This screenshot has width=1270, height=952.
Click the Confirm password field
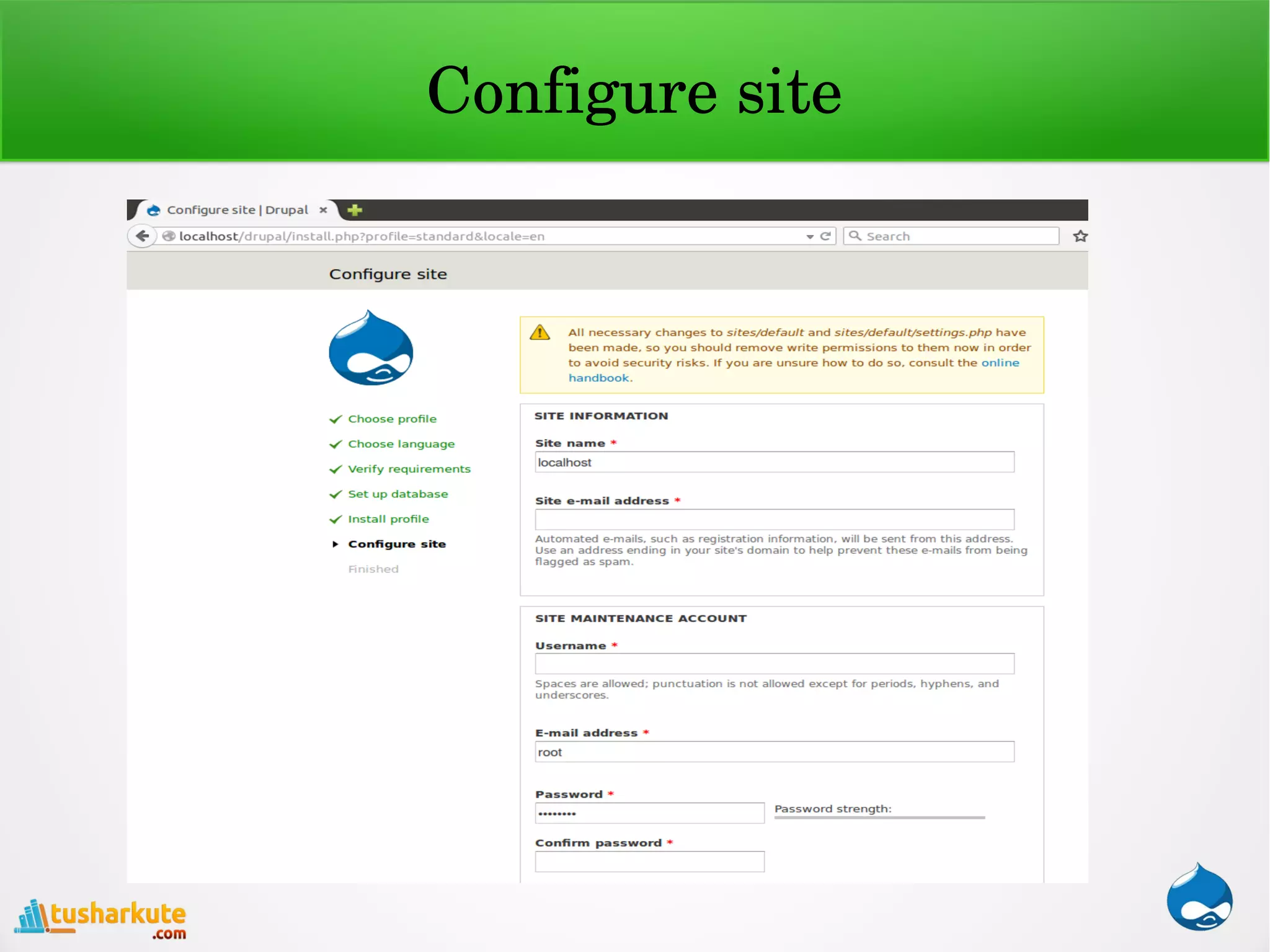pyautogui.click(x=649, y=861)
